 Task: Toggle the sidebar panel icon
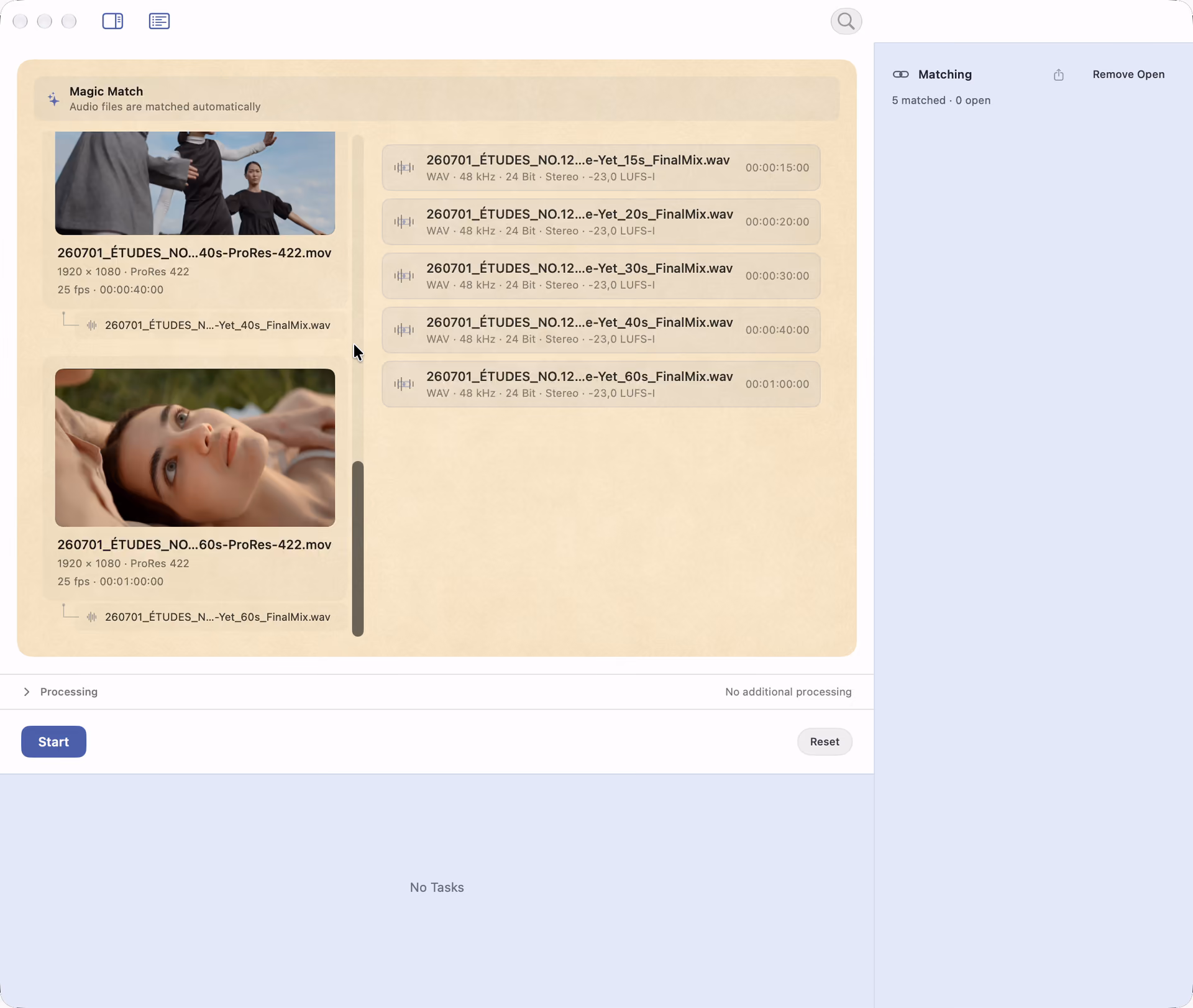(x=112, y=21)
